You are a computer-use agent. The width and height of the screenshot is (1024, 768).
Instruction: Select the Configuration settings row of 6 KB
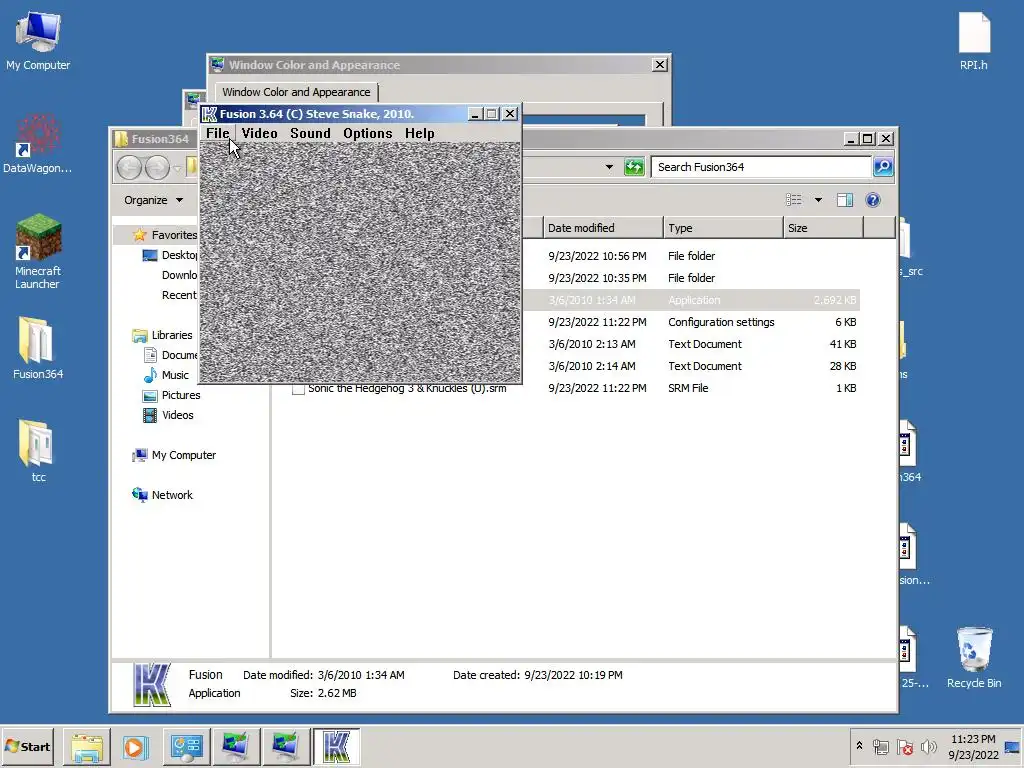pyautogui.click(x=690, y=322)
